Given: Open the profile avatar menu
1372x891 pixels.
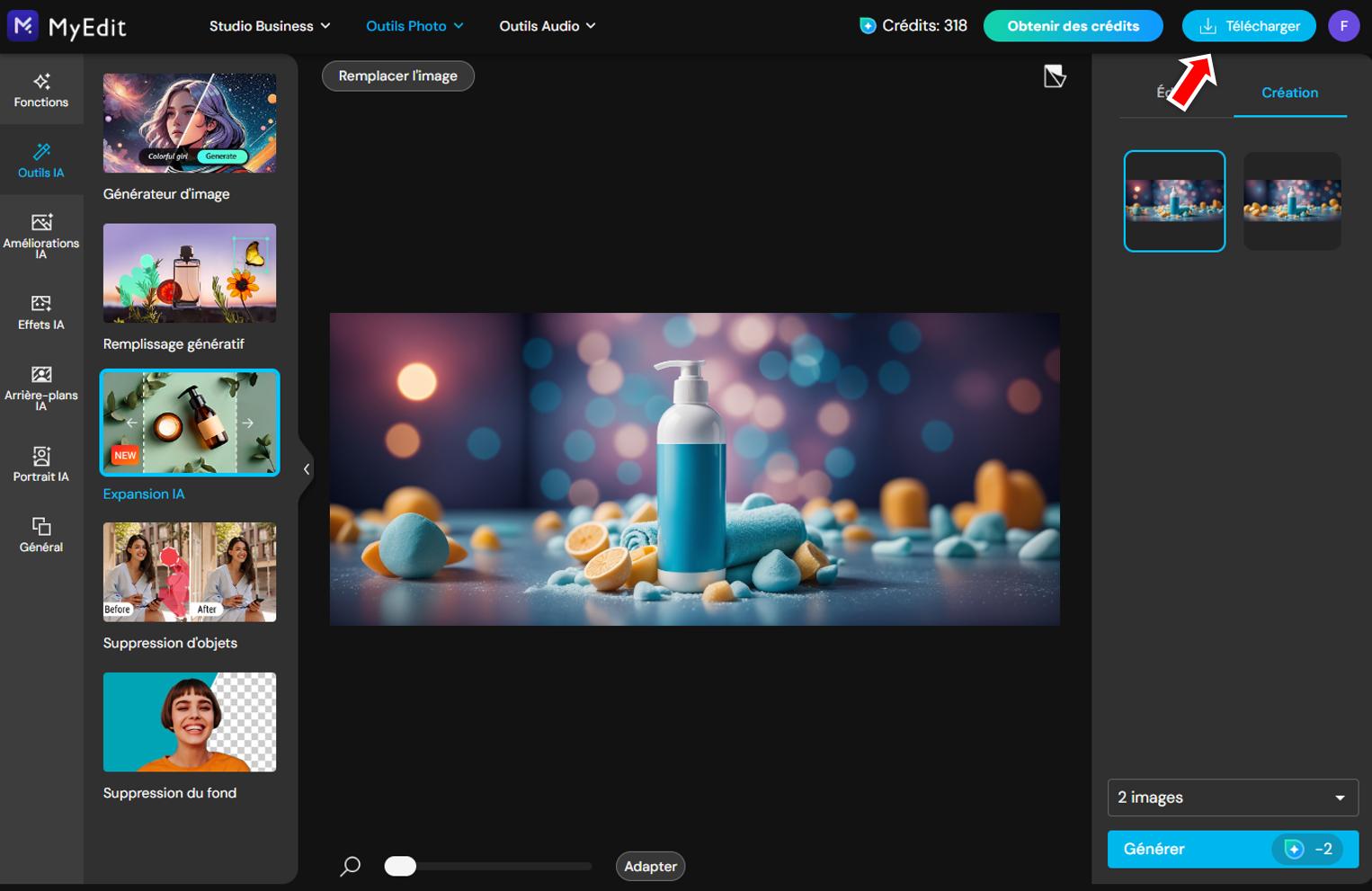Looking at the screenshot, I should [x=1343, y=25].
